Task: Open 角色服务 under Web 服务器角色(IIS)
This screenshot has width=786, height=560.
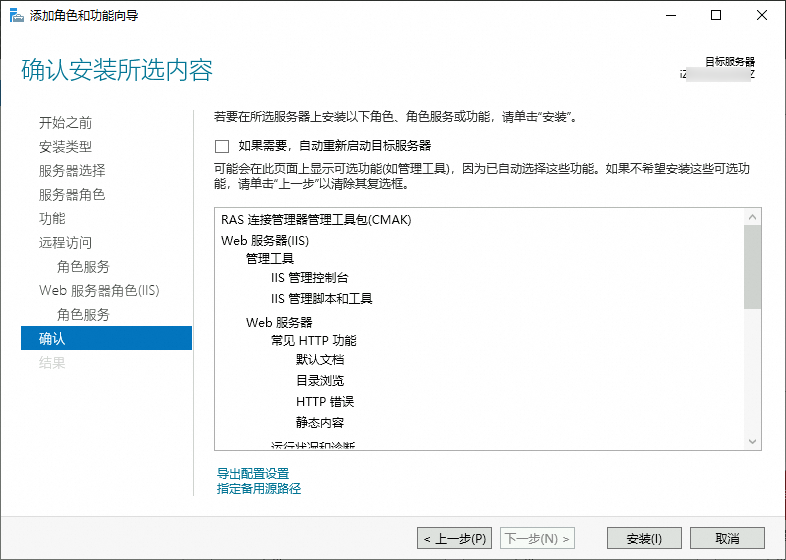Action: pyautogui.click(x=83, y=315)
